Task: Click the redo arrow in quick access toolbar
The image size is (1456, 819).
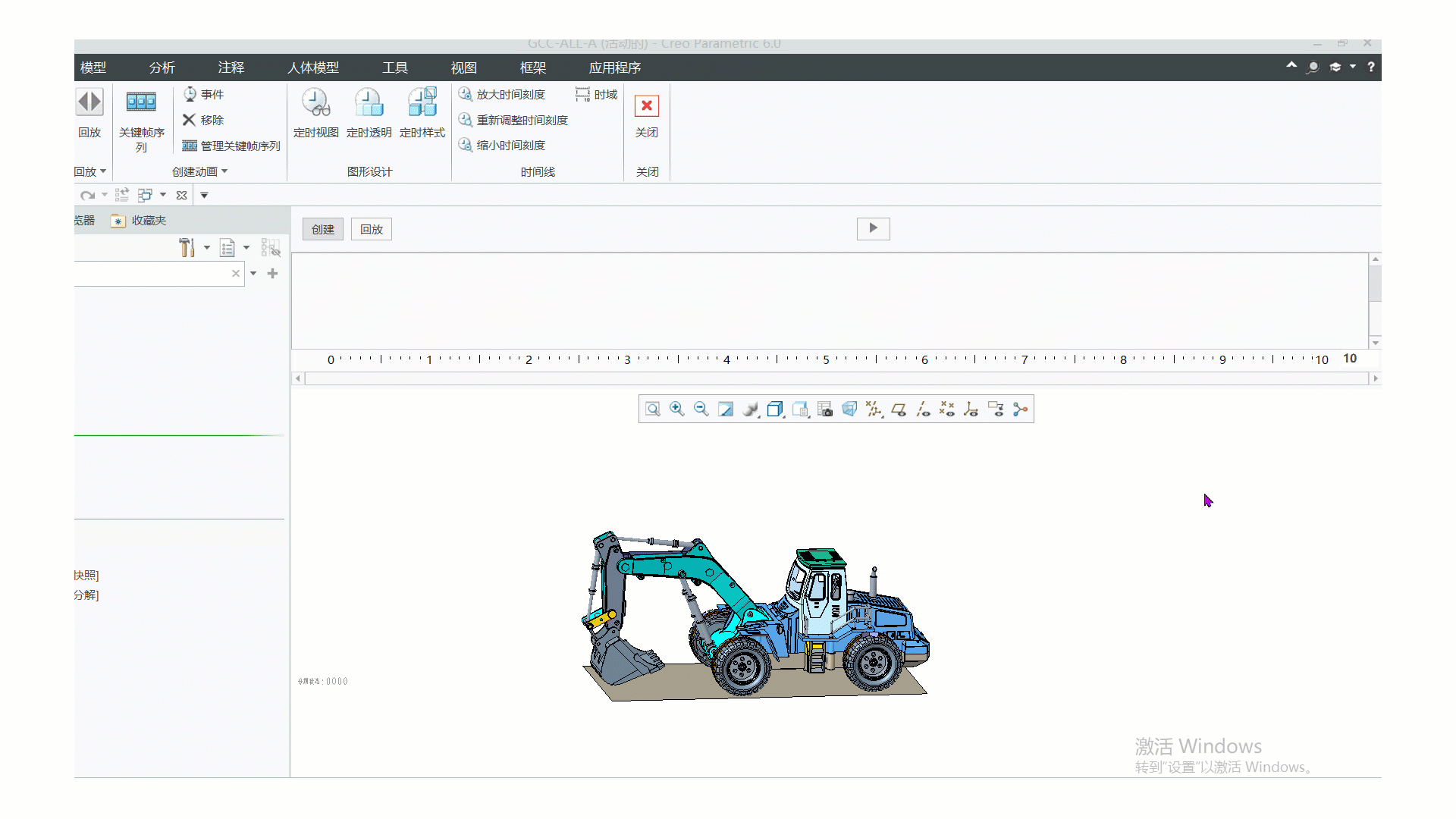Action: pyautogui.click(x=87, y=195)
